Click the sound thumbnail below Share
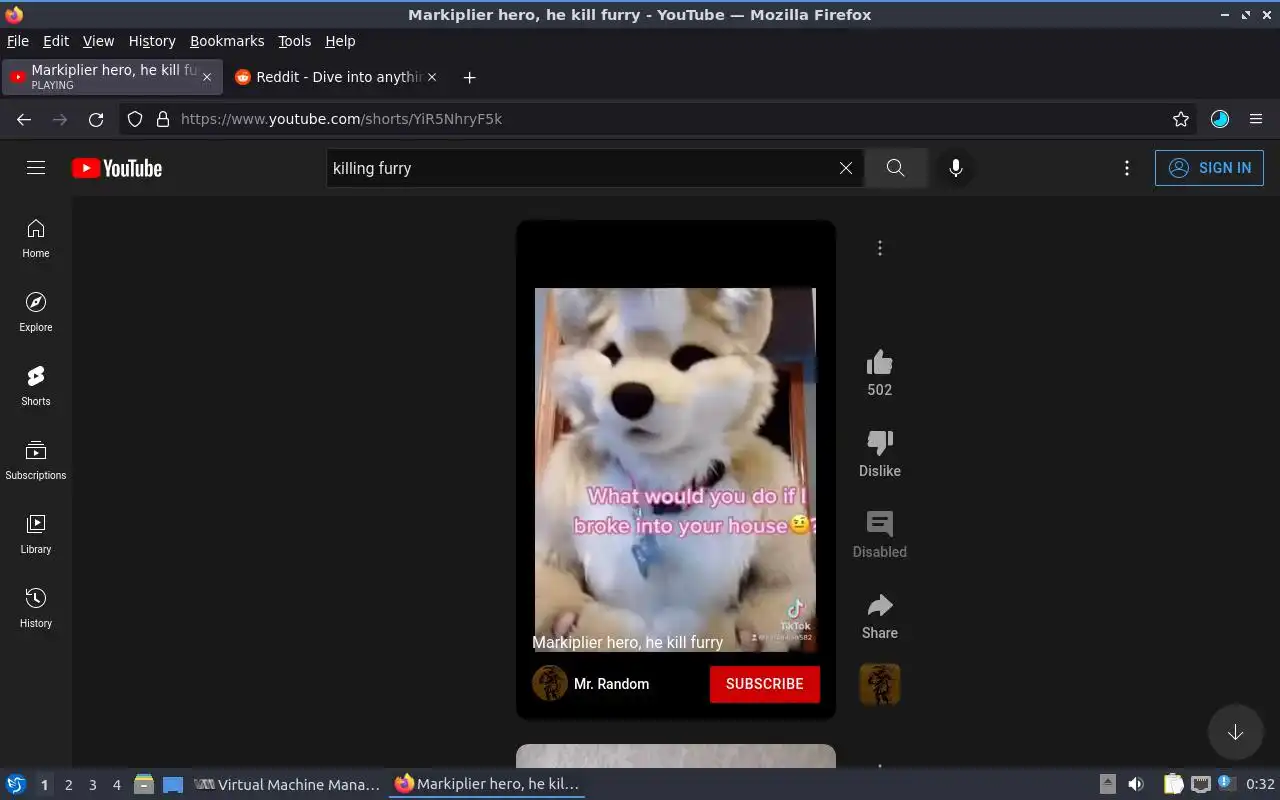1280x800 pixels. (x=880, y=685)
